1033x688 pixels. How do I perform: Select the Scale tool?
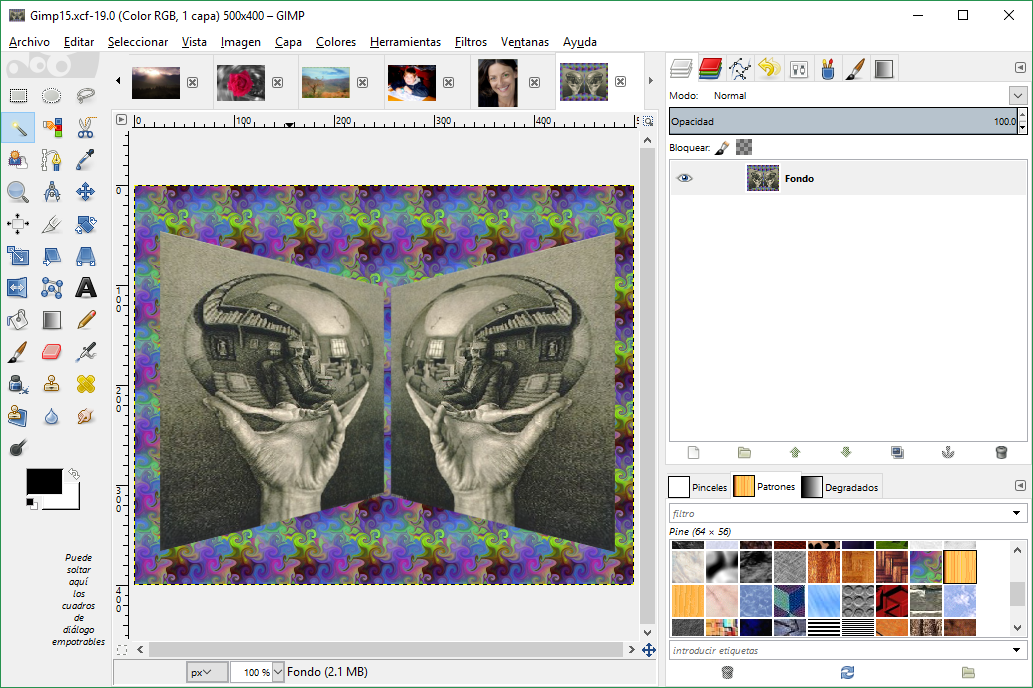(18, 256)
